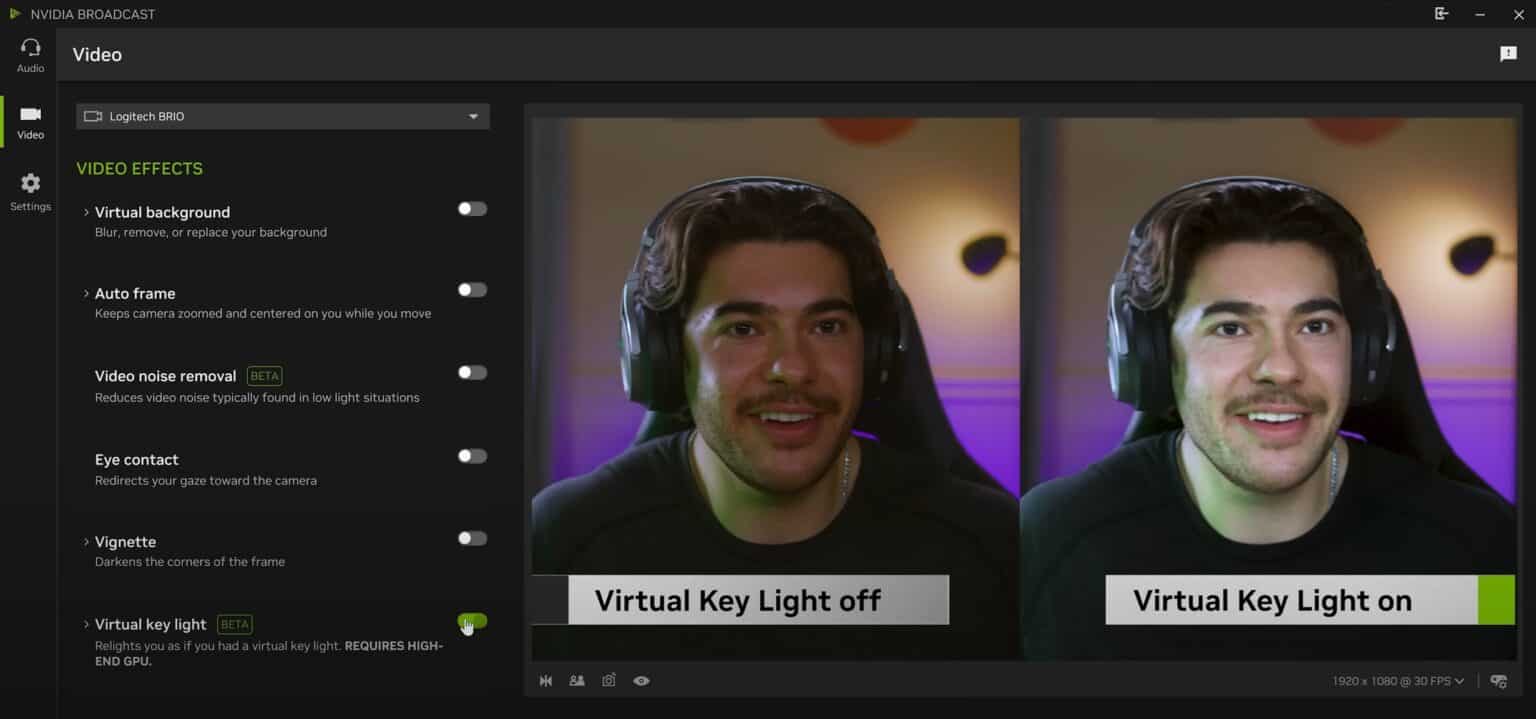Switch to the Audio tab

point(30,55)
